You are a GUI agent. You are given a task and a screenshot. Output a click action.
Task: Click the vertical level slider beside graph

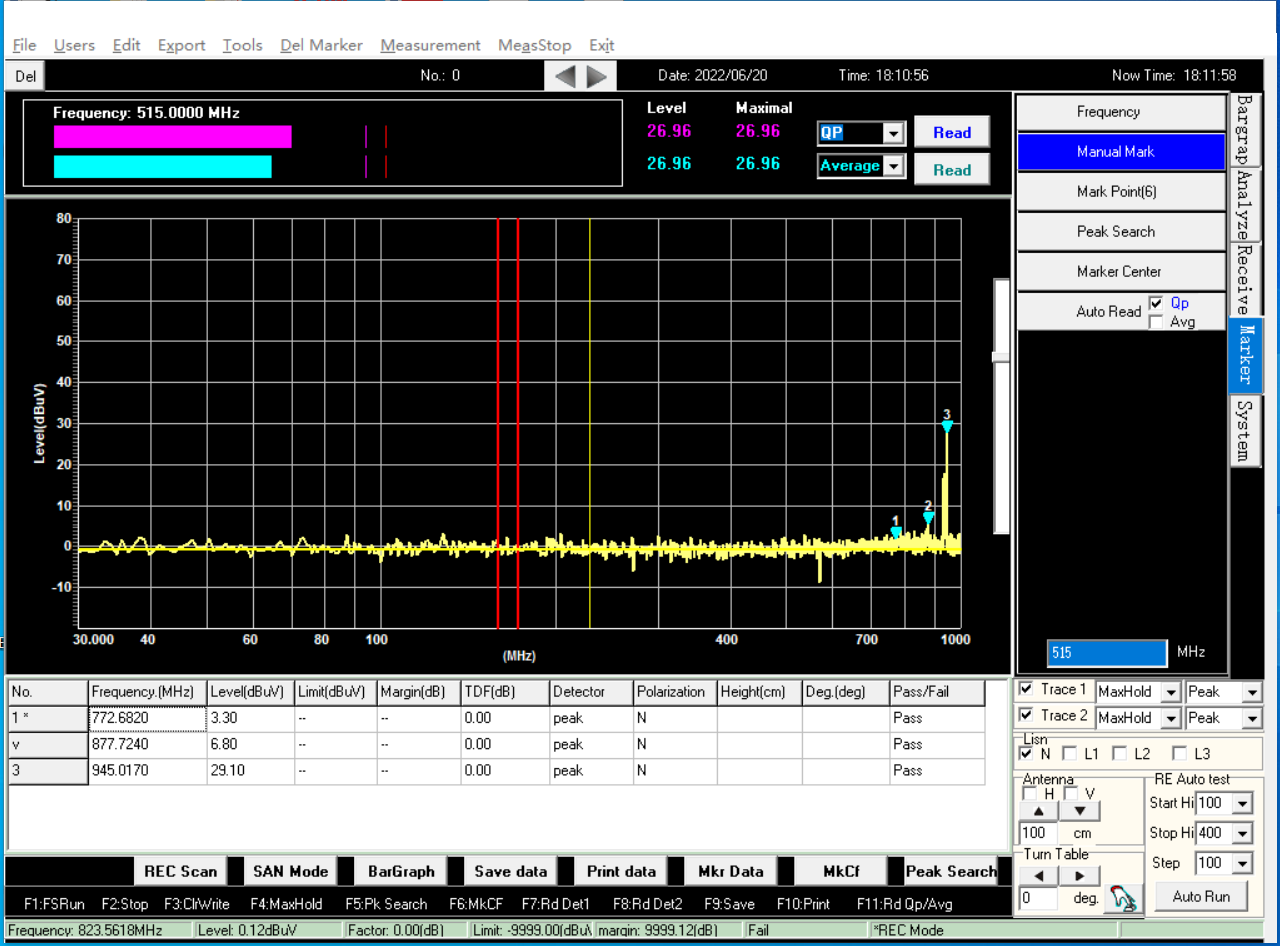point(1000,357)
